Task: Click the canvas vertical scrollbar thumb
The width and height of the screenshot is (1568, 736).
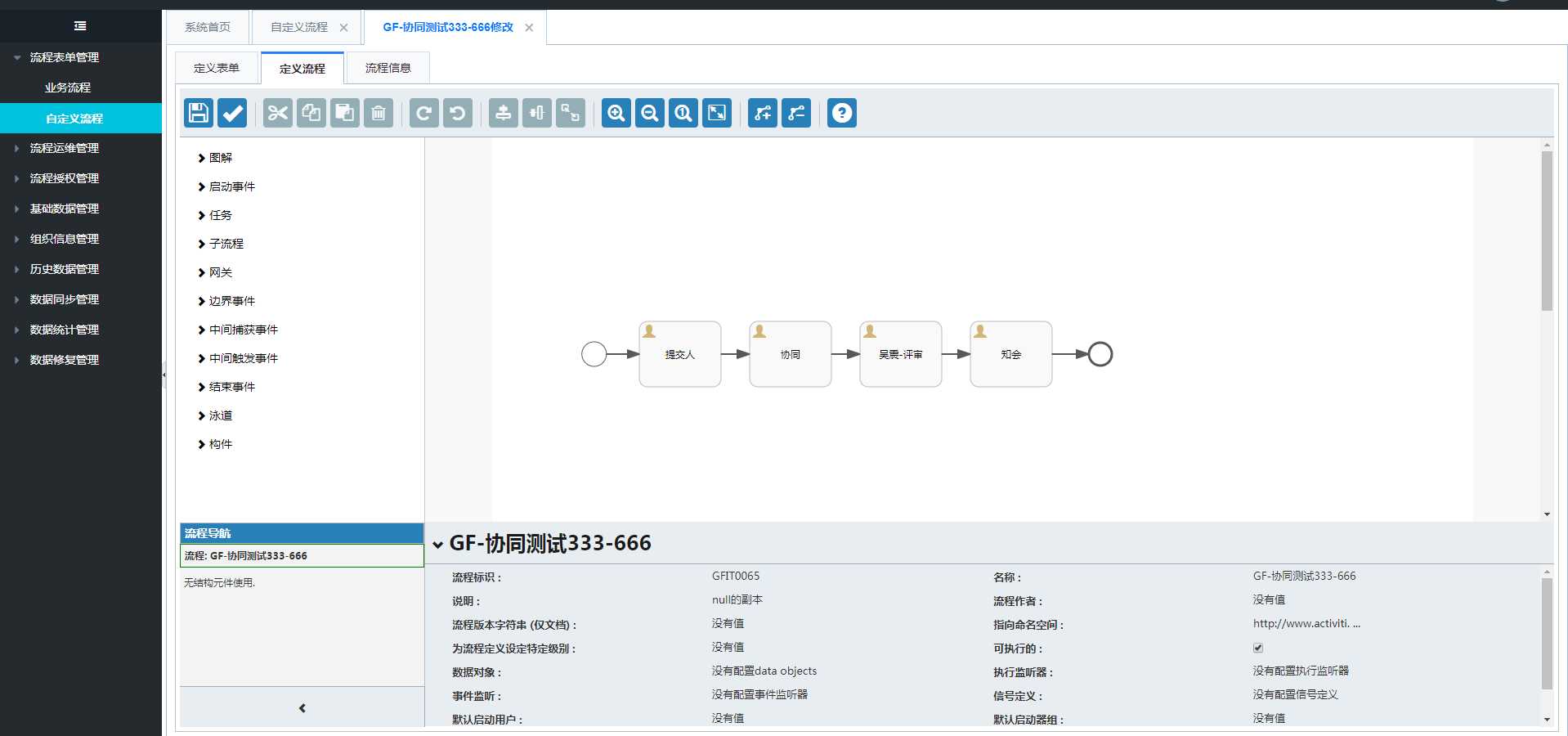Action: (1547, 231)
